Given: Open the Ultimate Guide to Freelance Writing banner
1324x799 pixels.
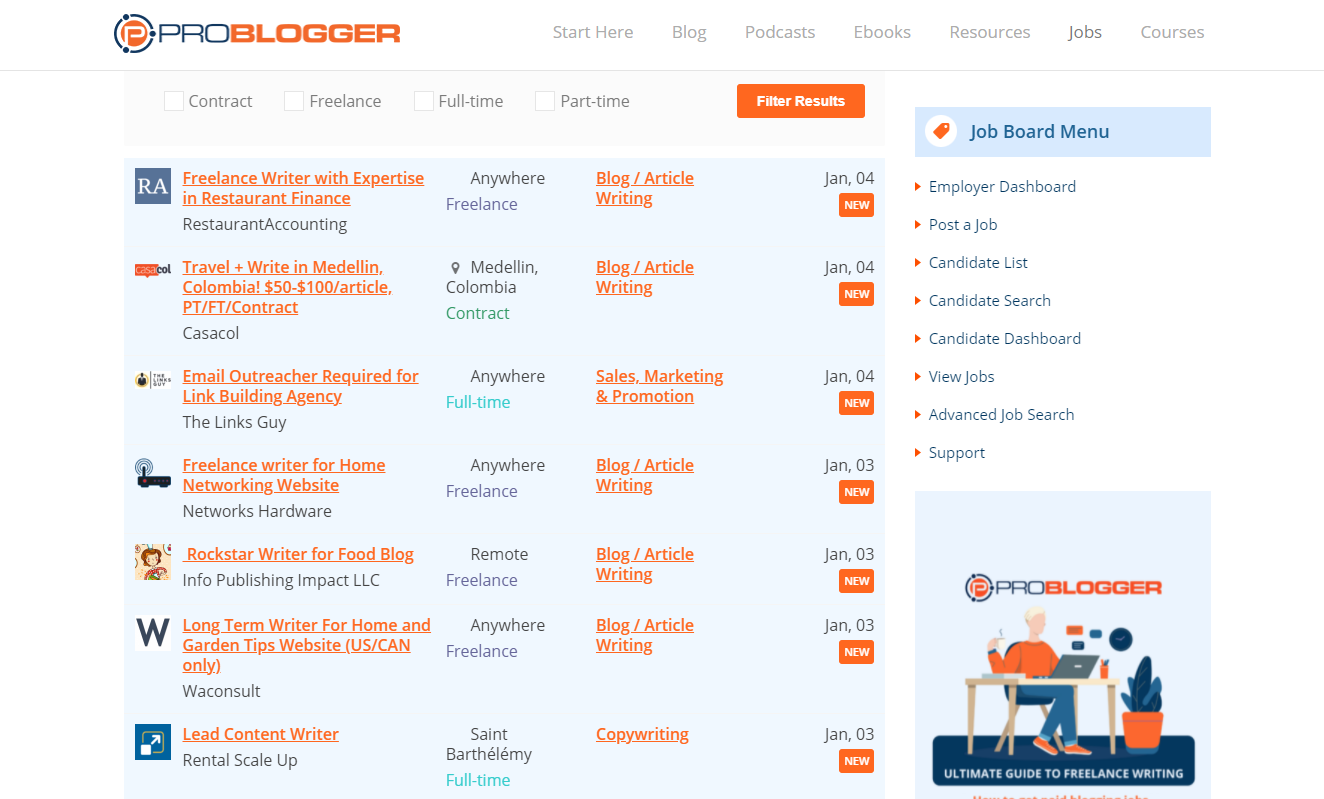Looking at the screenshot, I should [x=1063, y=645].
